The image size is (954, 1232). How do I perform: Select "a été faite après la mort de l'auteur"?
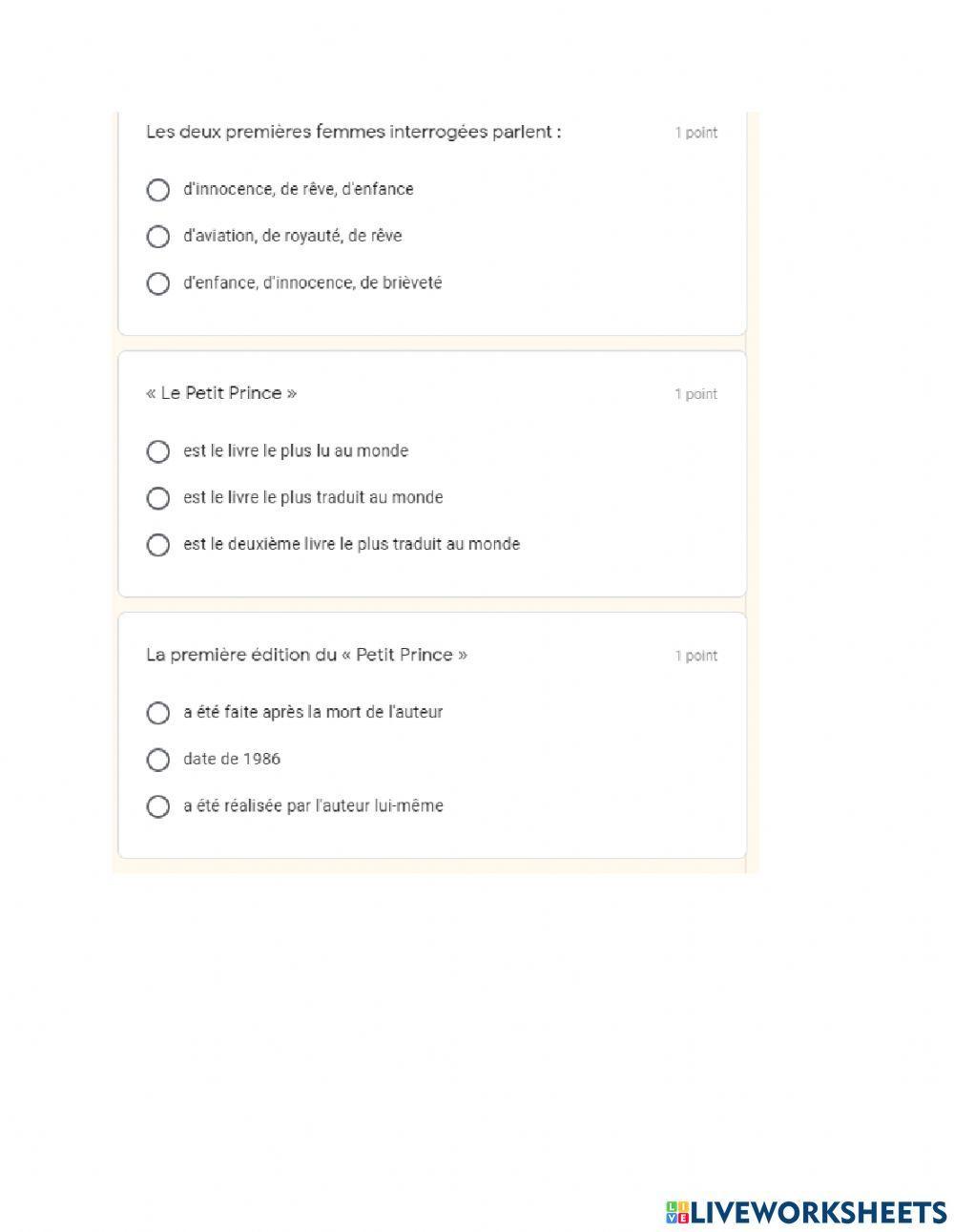pyautogui.click(x=158, y=713)
